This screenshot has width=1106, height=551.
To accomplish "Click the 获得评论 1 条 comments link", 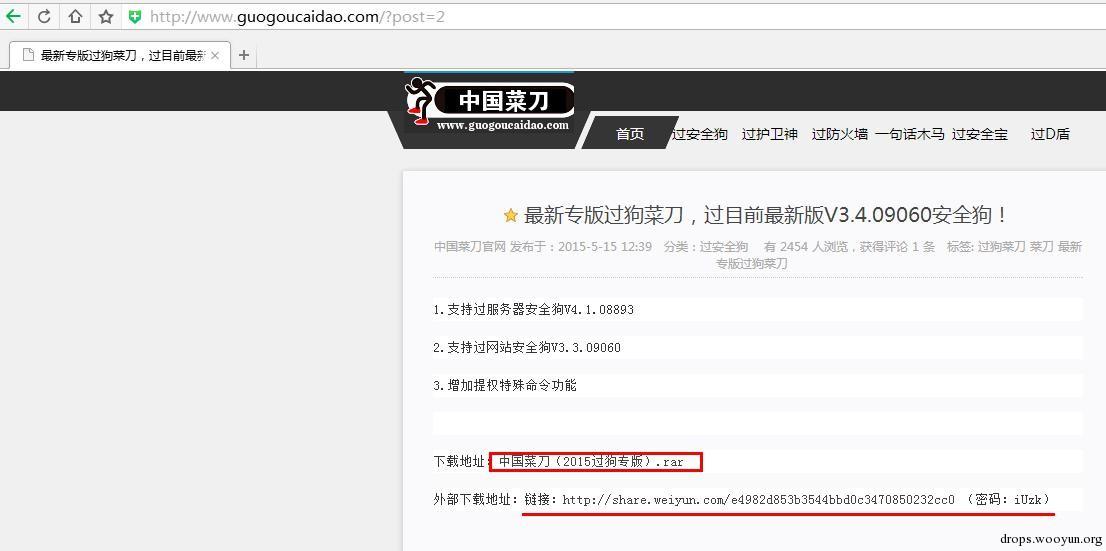I will 897,247.
